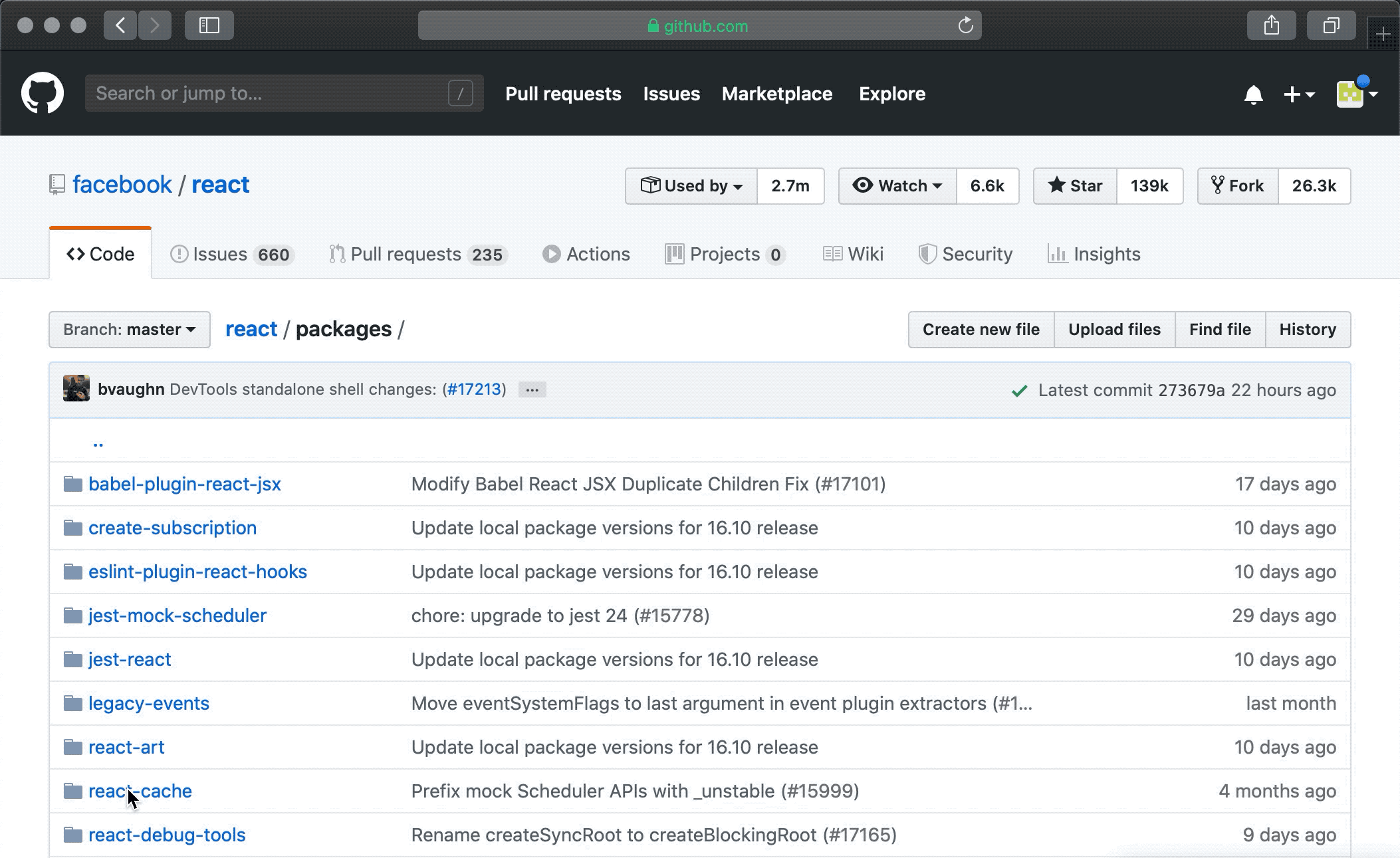
Task: Open the facebook owner link
Action: pyautogui.click(x=122, y=185)
